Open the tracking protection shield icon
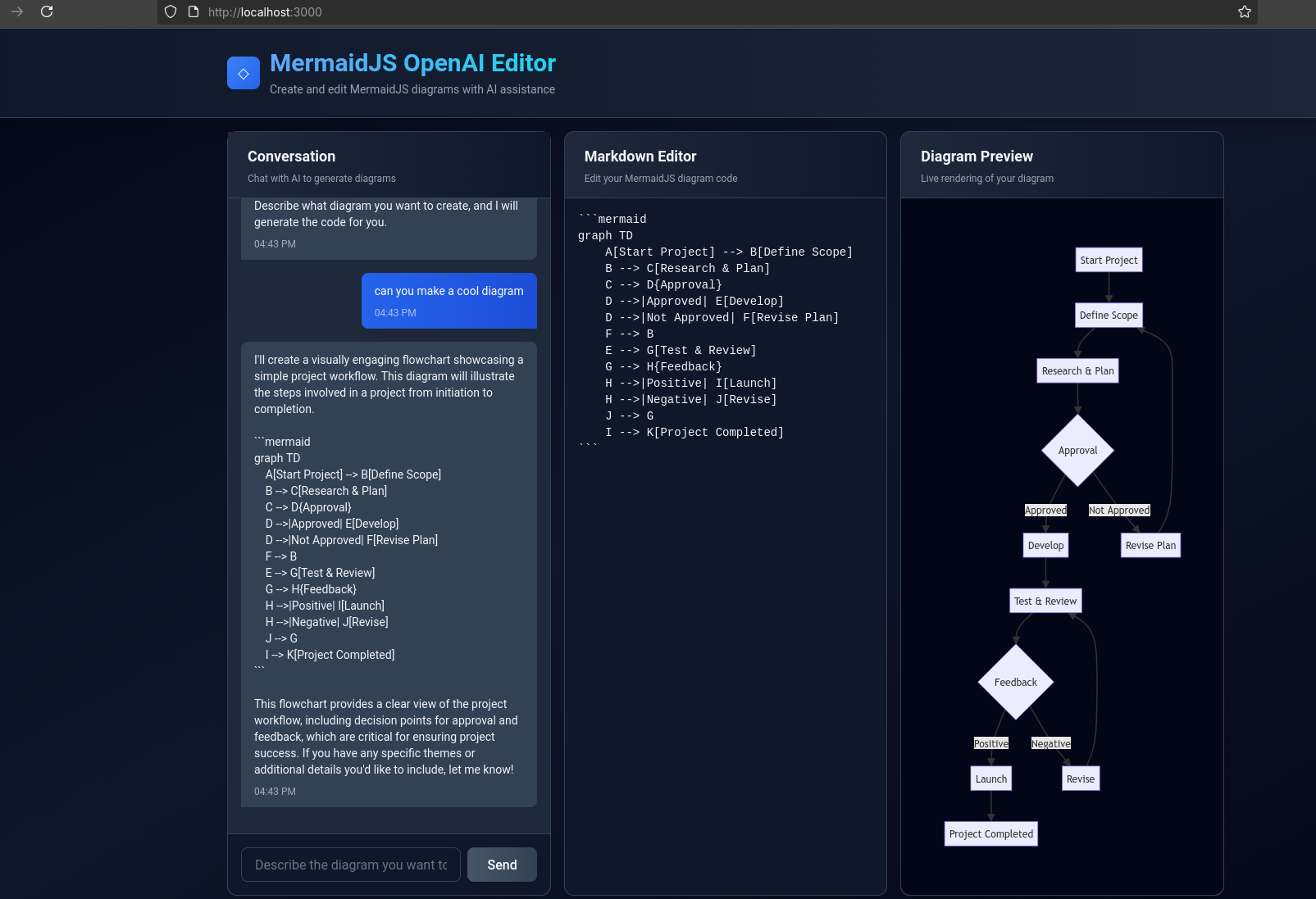Viewport: 1316px width, 899px height. coord(170,12)
